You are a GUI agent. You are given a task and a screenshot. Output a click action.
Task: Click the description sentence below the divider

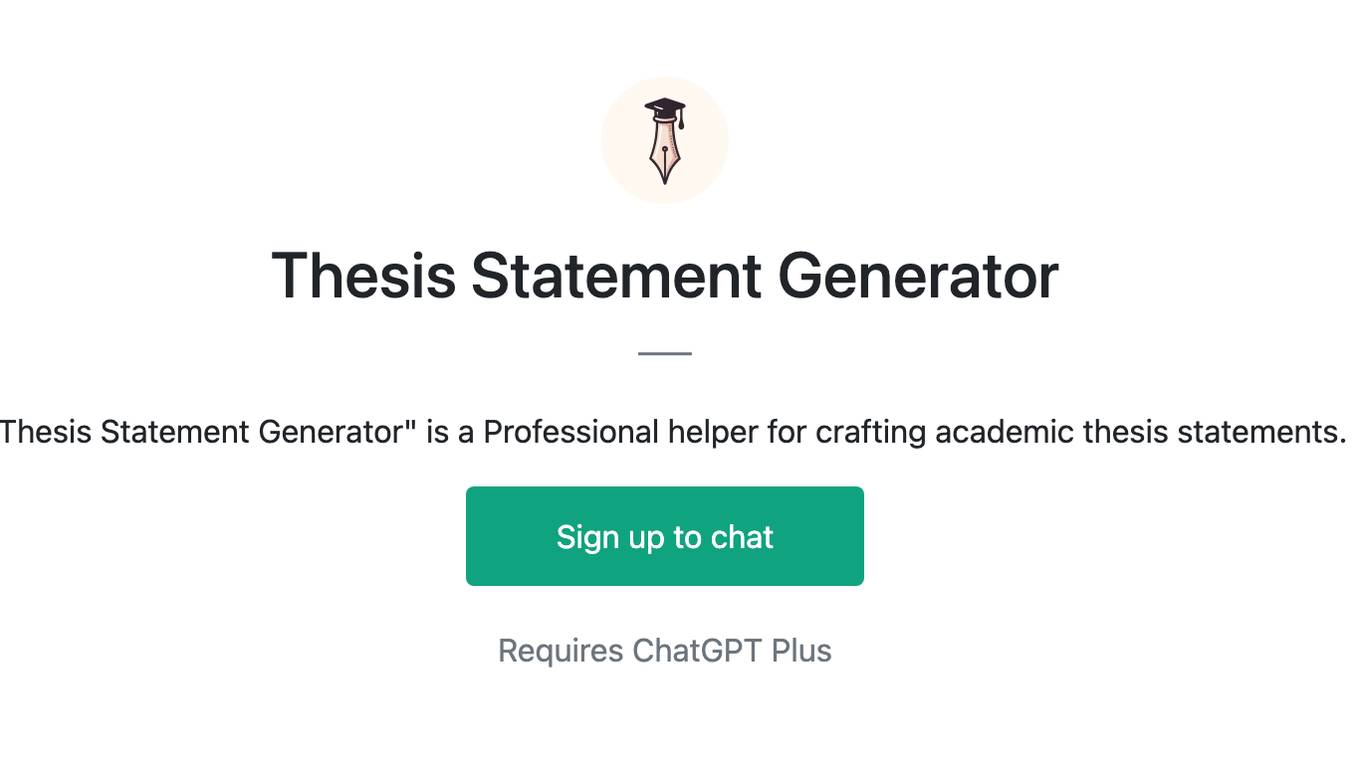pos(673,432)
